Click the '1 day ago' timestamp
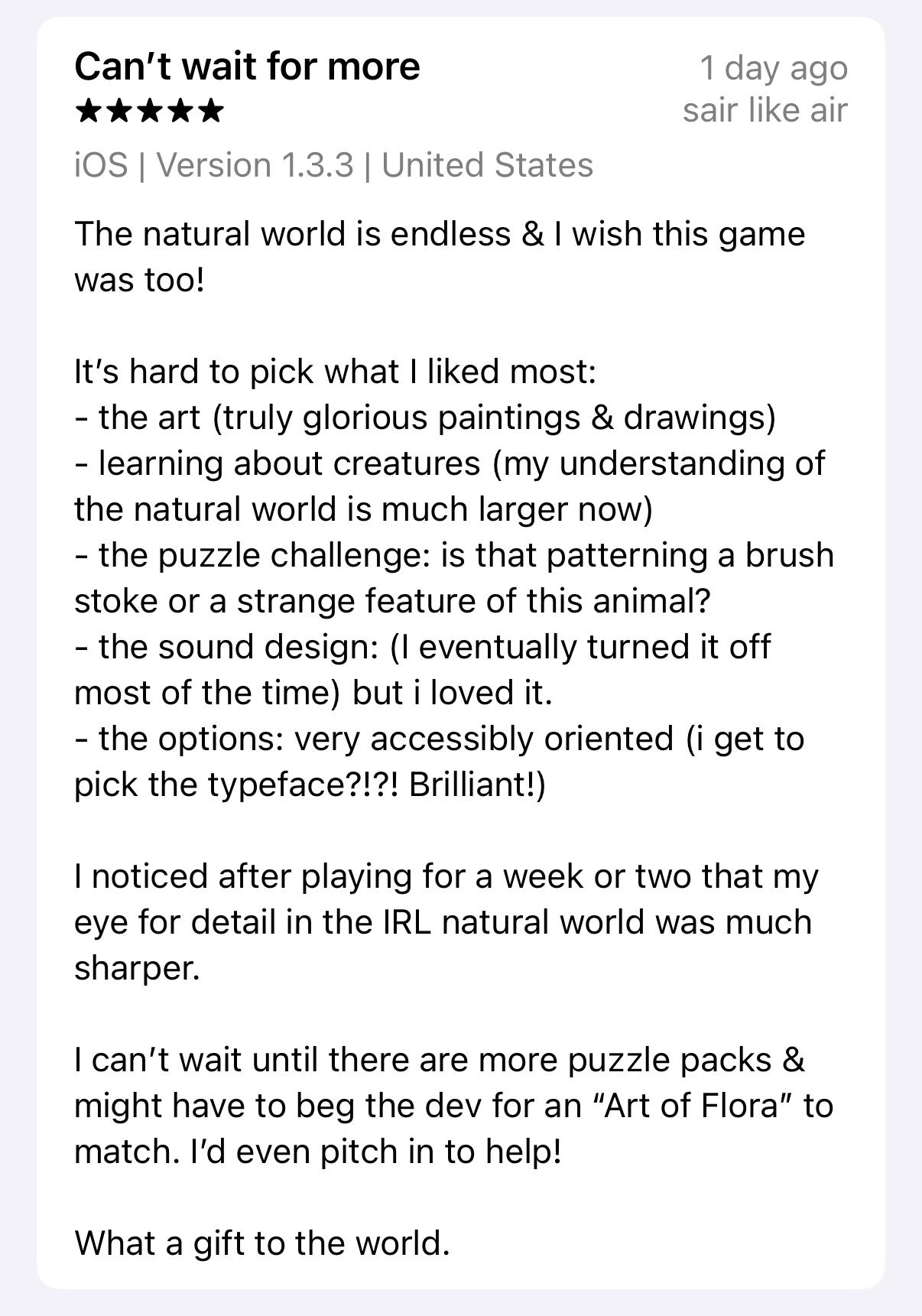Screen dimensions: 922x1316 (774, 68)
